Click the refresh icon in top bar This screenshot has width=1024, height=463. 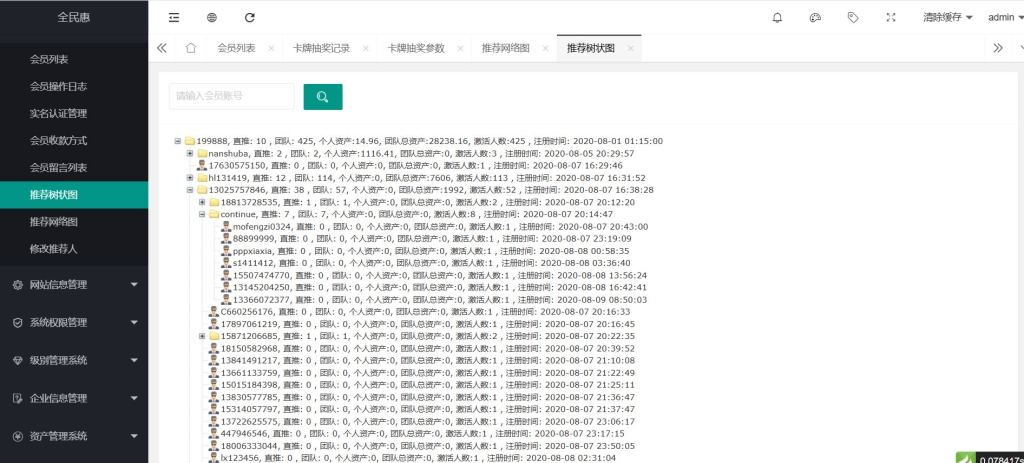click(x=249, y=17)
